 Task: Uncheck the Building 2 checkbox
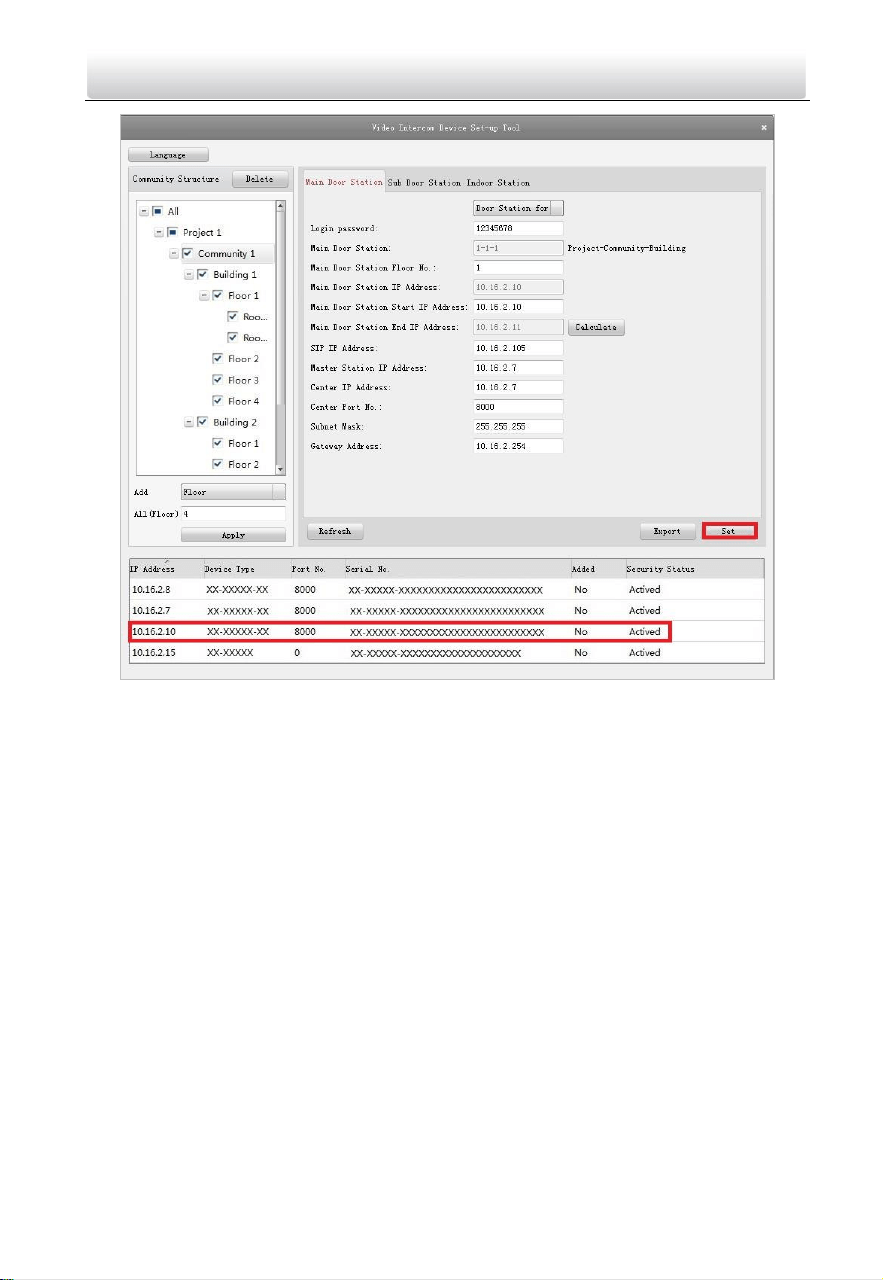(202, 422)
